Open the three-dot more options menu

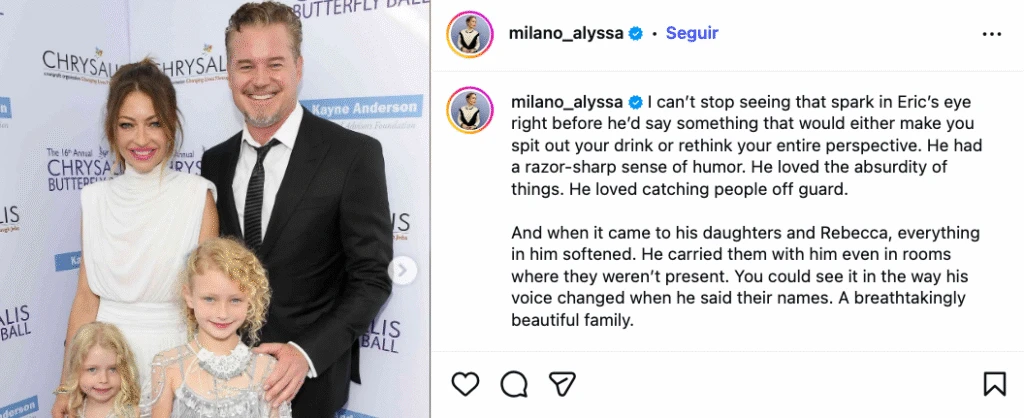tap(991, 34)
